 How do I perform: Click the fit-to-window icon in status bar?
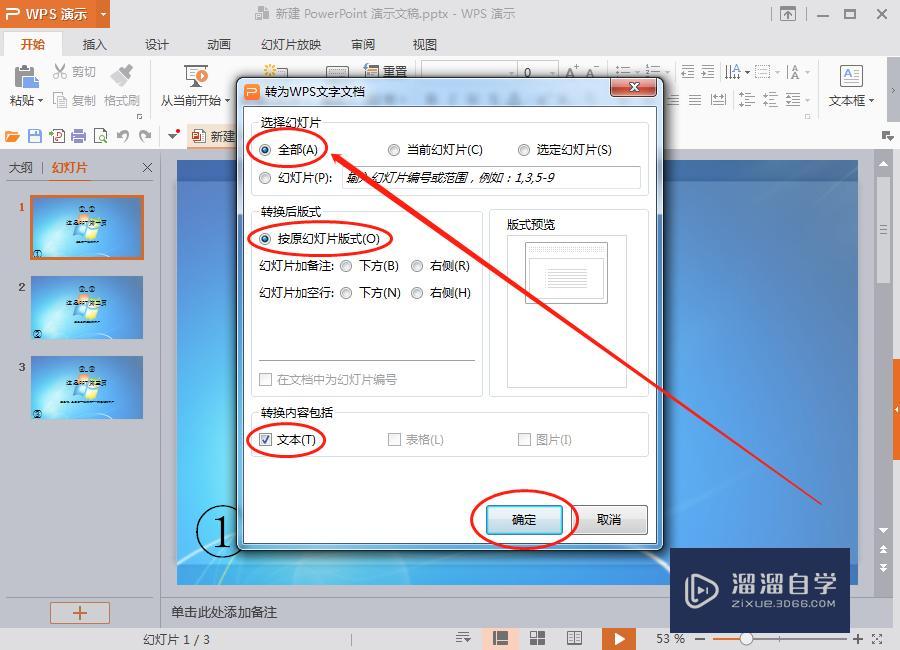[x=876, y=639]
